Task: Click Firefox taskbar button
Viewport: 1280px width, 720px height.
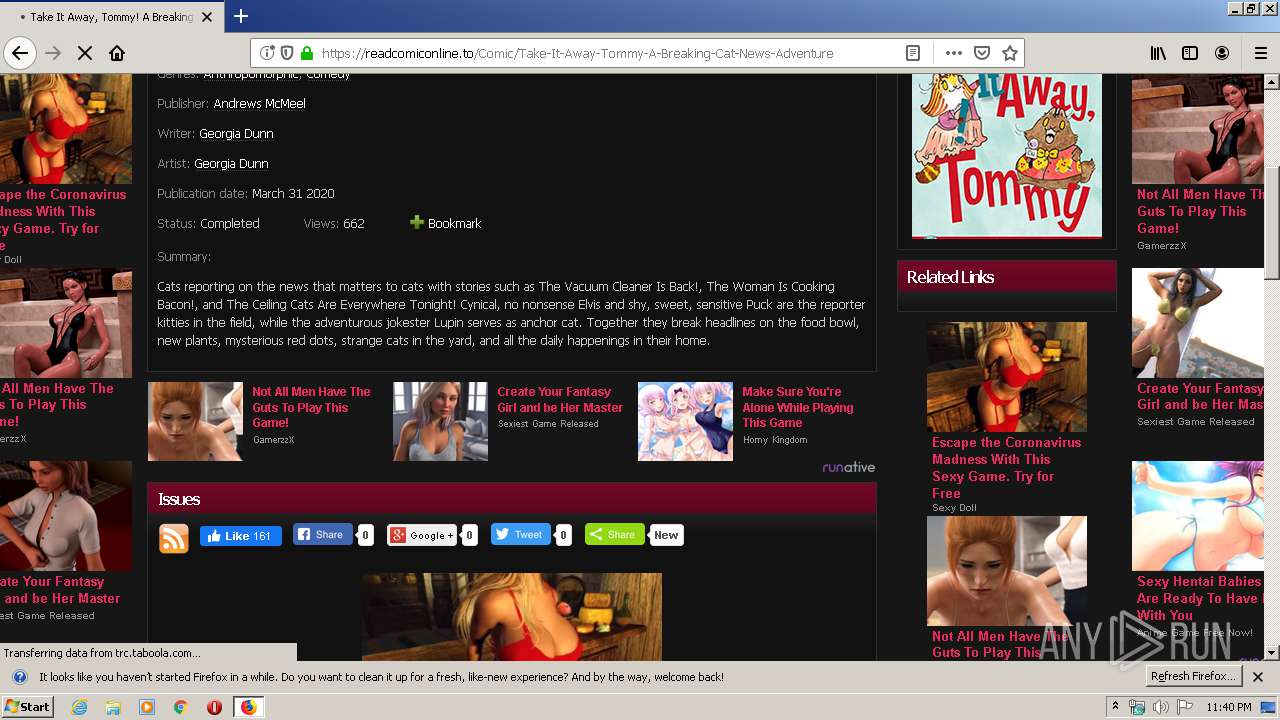Action: pos(248,707)
